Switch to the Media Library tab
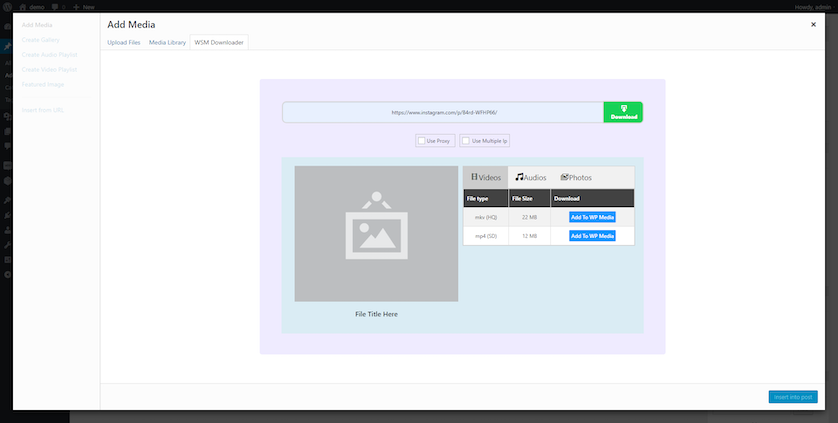 [x=167, y=43]
